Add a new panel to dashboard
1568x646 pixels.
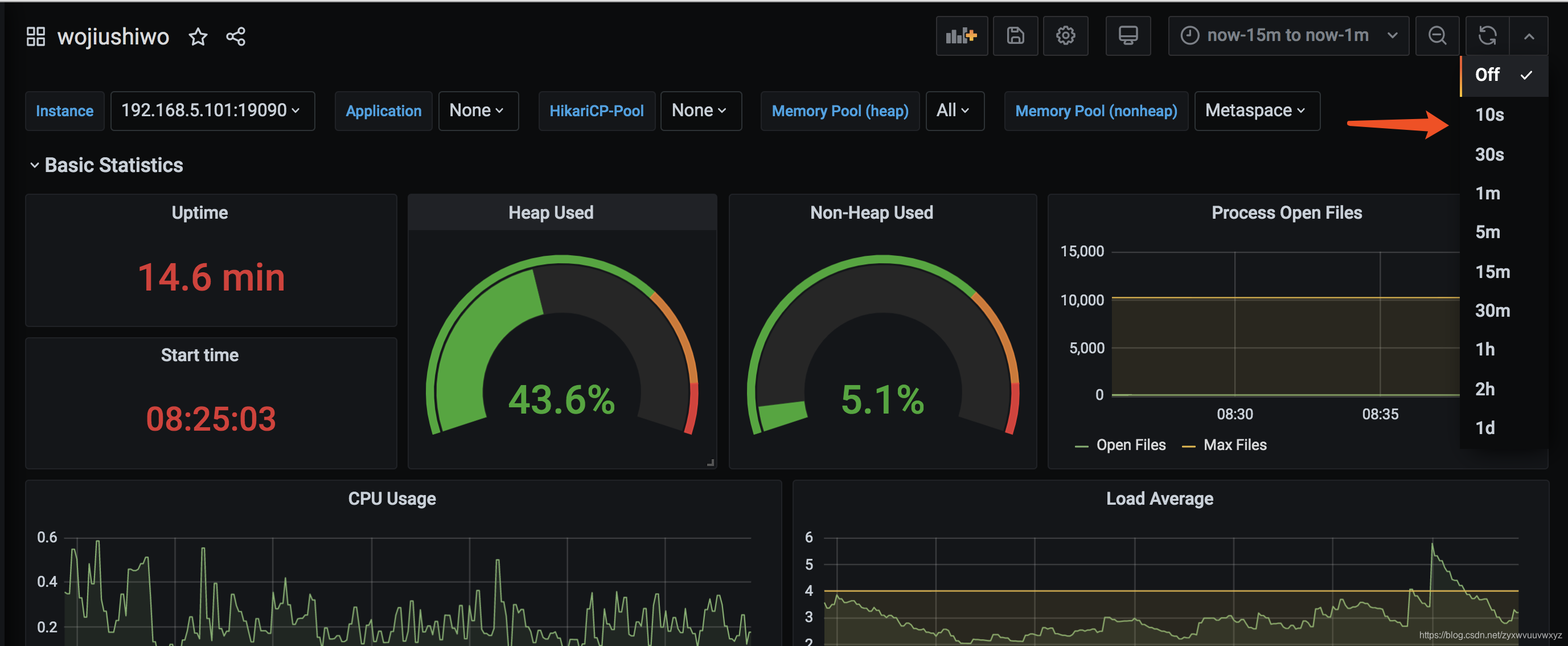coord(962,36)
